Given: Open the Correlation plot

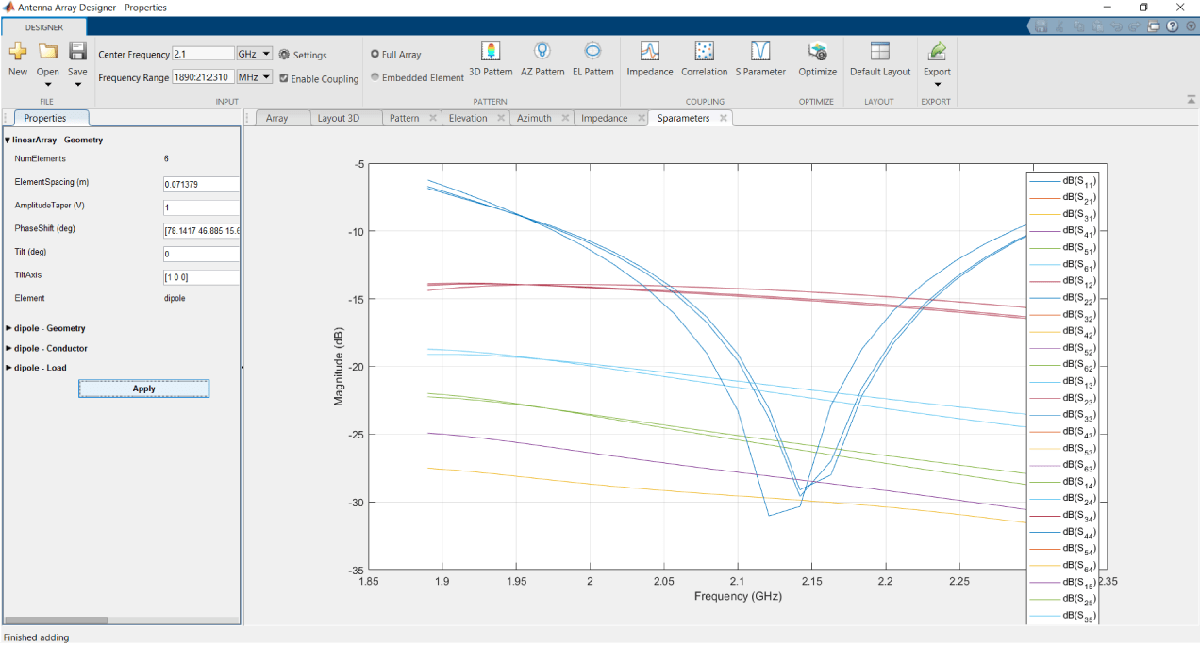Looking at the screenshot, I should [x=704, y=52].
